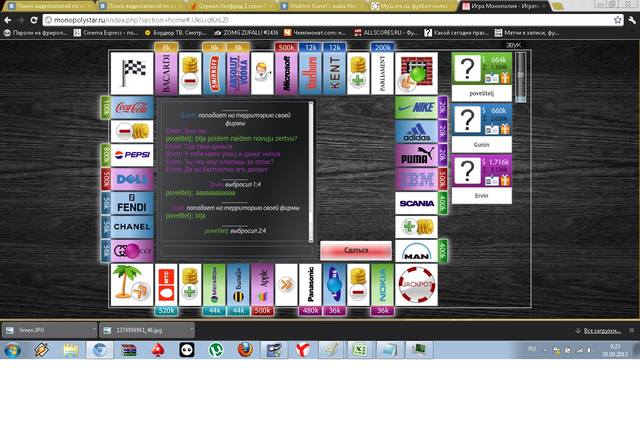Select the Pepsi property tile
The width and height of the screenshot is (640, 433).
132,155
